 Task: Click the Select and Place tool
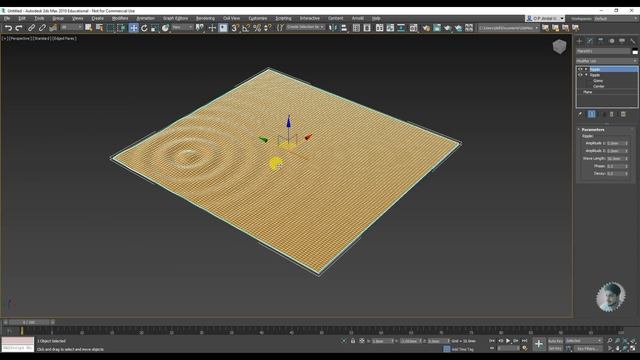click(165, 28)
